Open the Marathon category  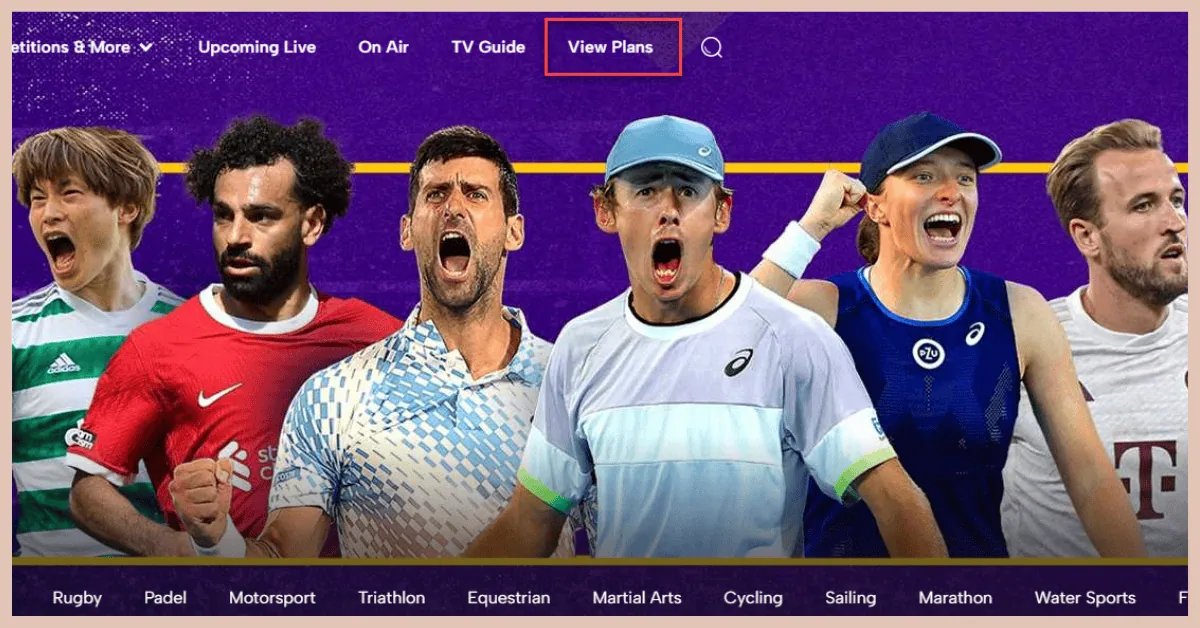(x=956, y=598)
